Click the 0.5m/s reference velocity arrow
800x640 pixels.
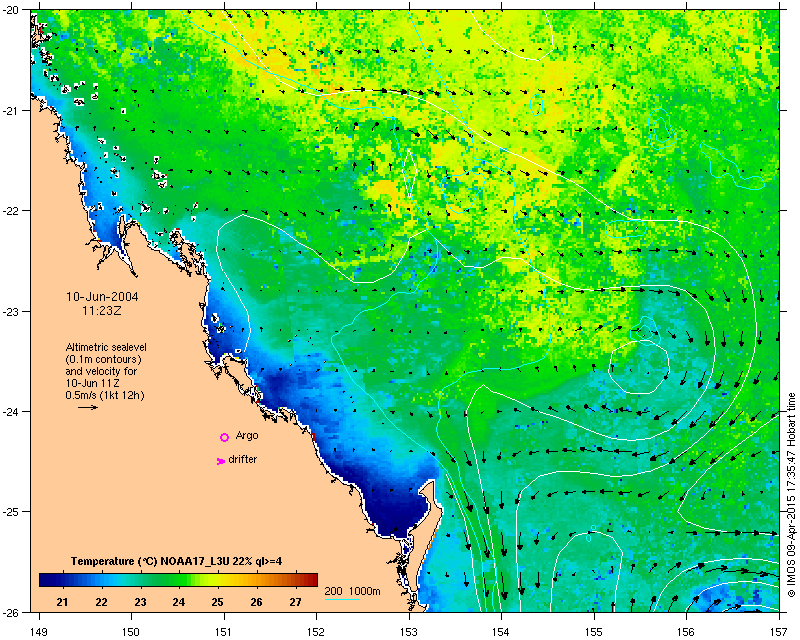(x=88, y=407)
